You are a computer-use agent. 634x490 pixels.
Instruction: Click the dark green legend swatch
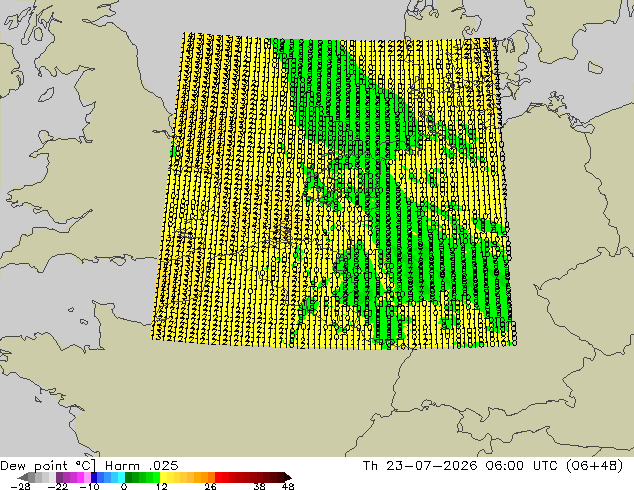pyautogui.click(x=129, y=477)
